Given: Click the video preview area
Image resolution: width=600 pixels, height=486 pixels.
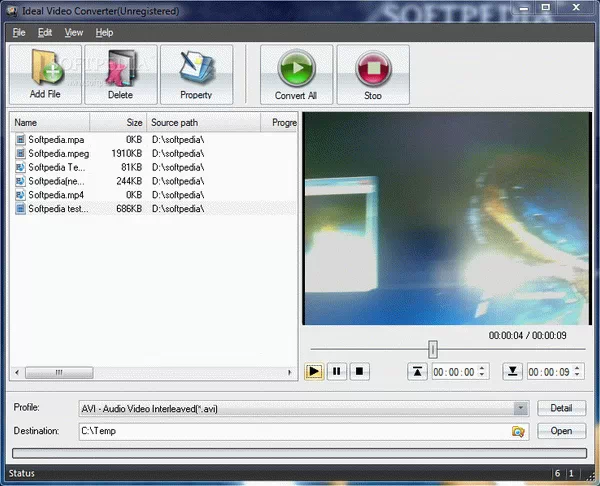Looking at the screenshot, I should click(447, 219).
